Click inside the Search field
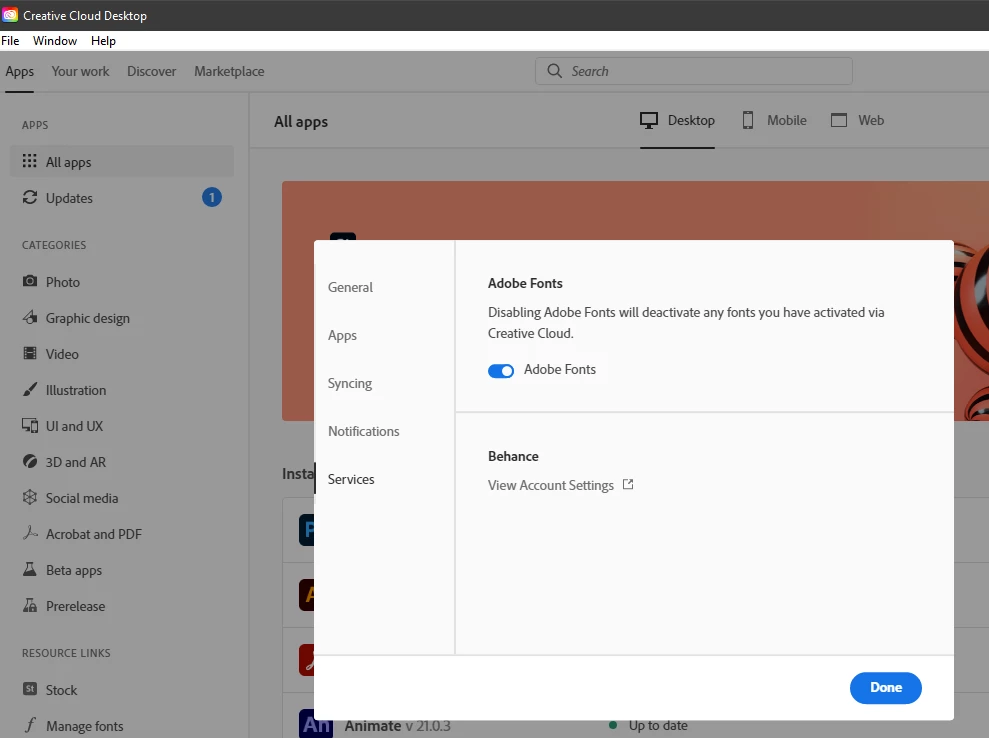This screenshot has width=989, height=738. [x=694, y=71]
